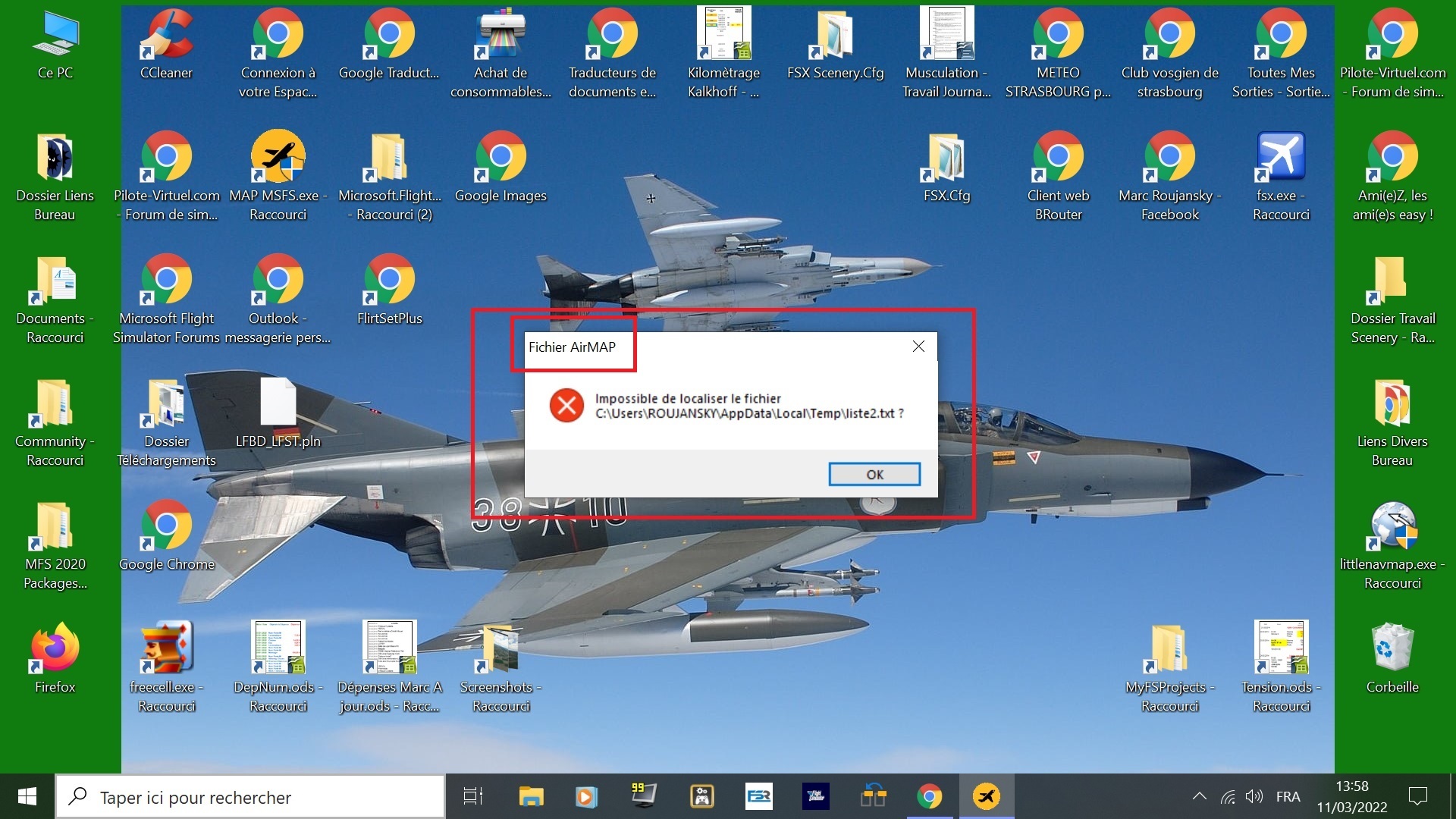Viewport: 1456px width, 819px height.
Task: Open the Corbeille recycle bin
Action: [1392, 649]
